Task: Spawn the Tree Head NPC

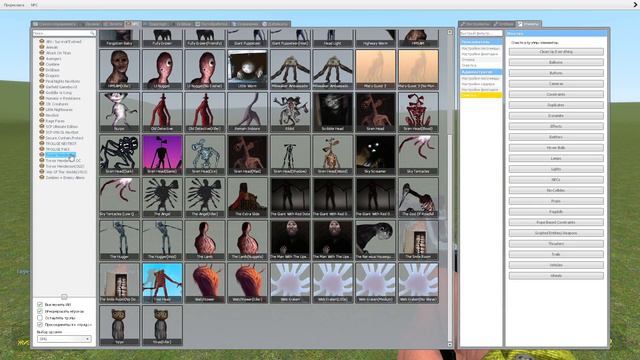Action: pyautogui.click(x=162, y=283)
